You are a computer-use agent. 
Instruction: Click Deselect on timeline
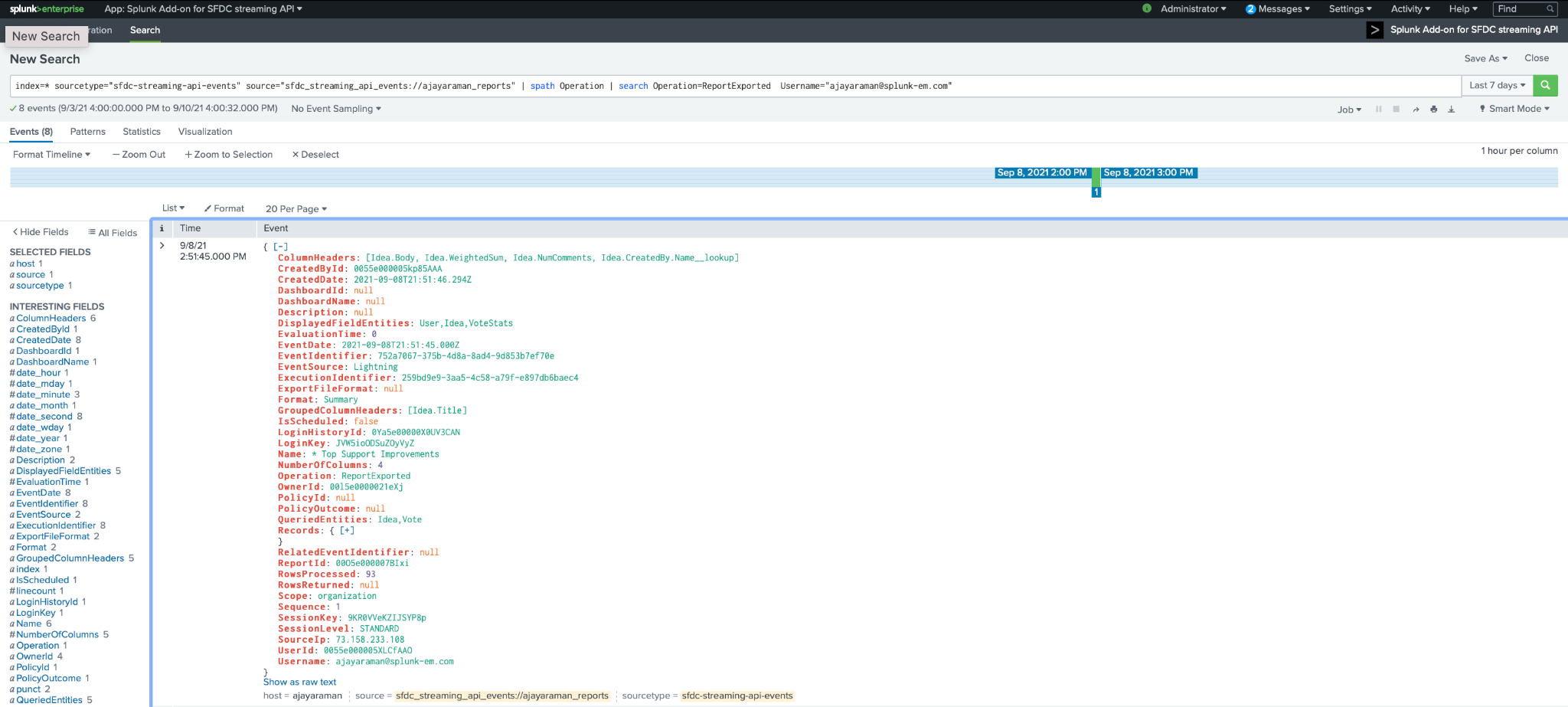coord(315,155)
